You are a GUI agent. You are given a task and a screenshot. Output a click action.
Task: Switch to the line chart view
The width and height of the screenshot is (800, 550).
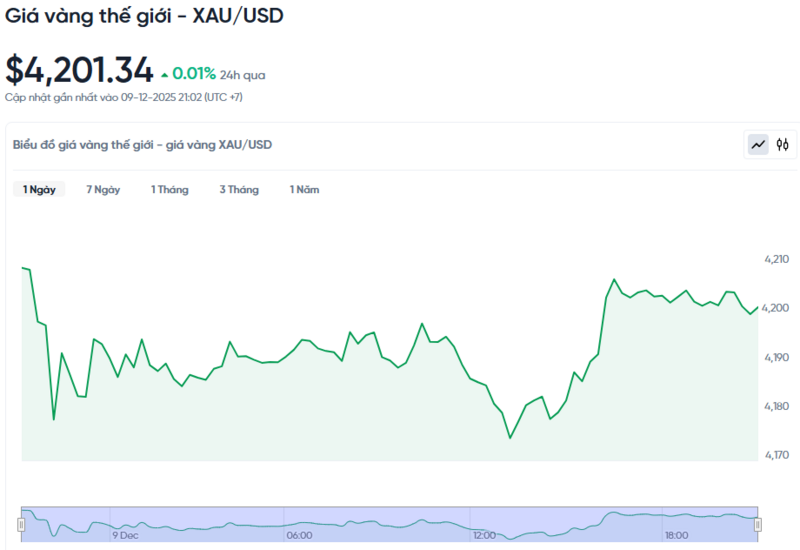[759, 145]
